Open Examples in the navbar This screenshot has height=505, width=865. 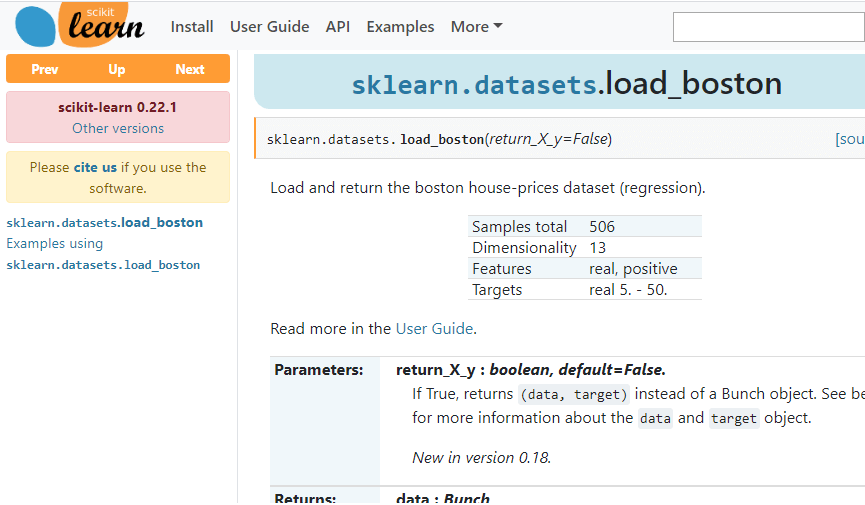[x=400, y=27]
